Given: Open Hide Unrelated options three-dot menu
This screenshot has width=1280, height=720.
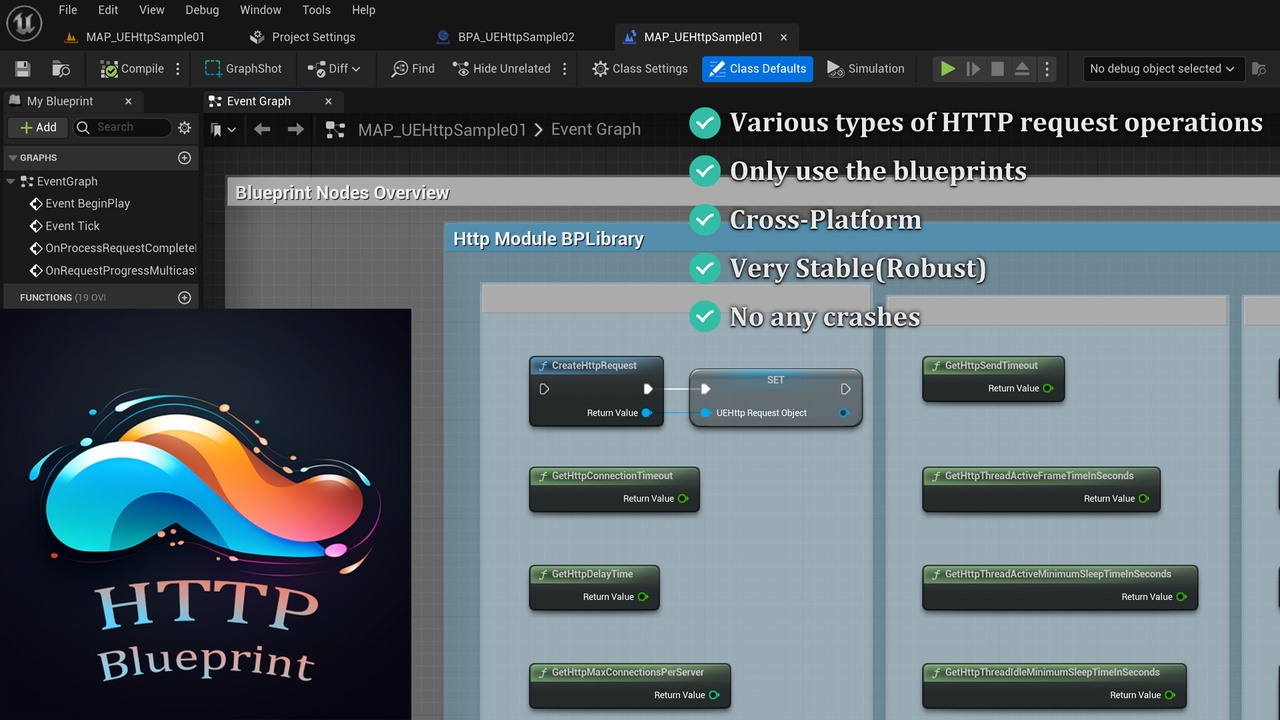Looking at the screenshot, I should (x=565, y=69).
